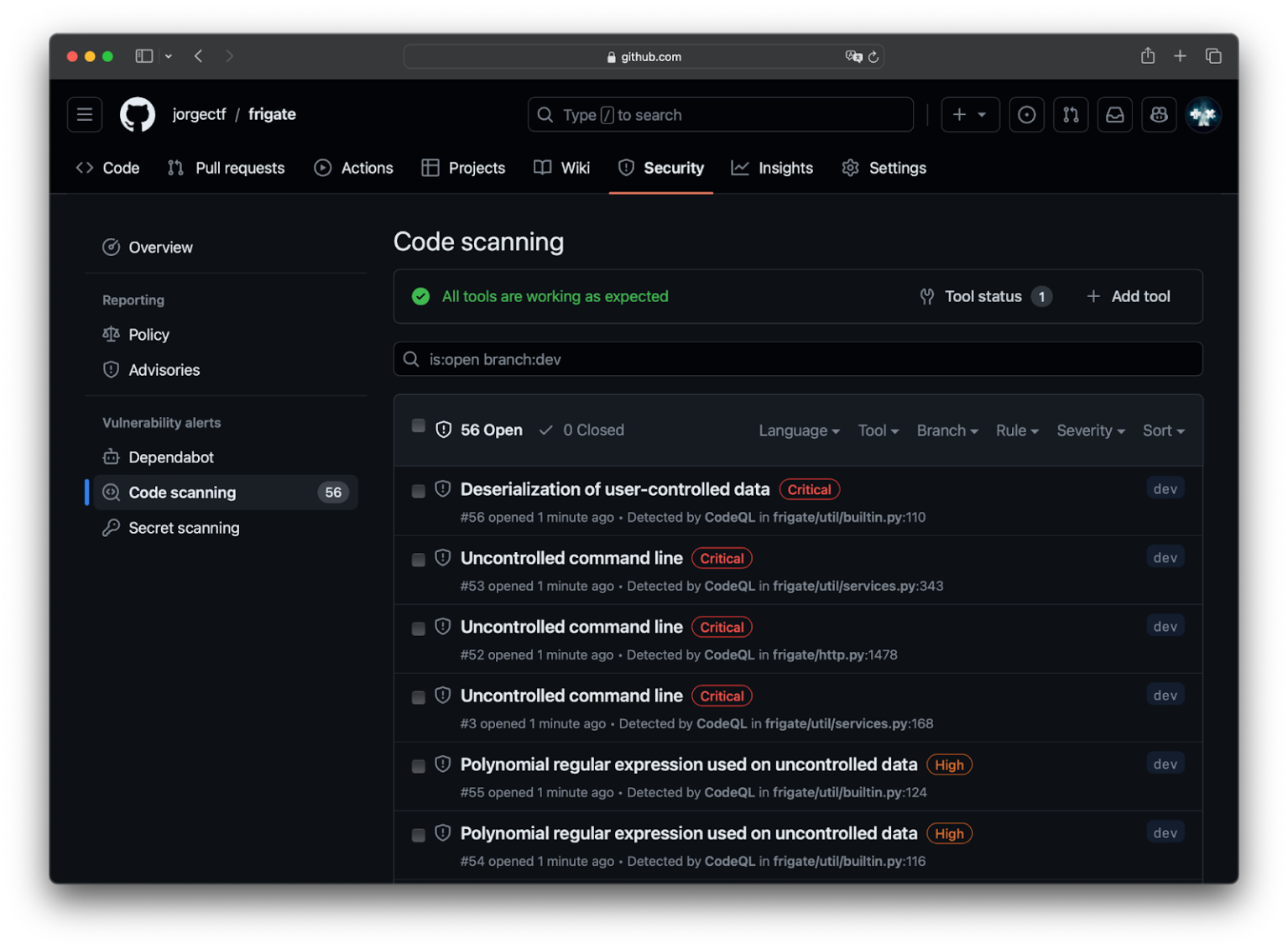Viewport: 1288px width, 949px height.
Task: Click the browser page reload icon
Action: click(x=873, y=57)
